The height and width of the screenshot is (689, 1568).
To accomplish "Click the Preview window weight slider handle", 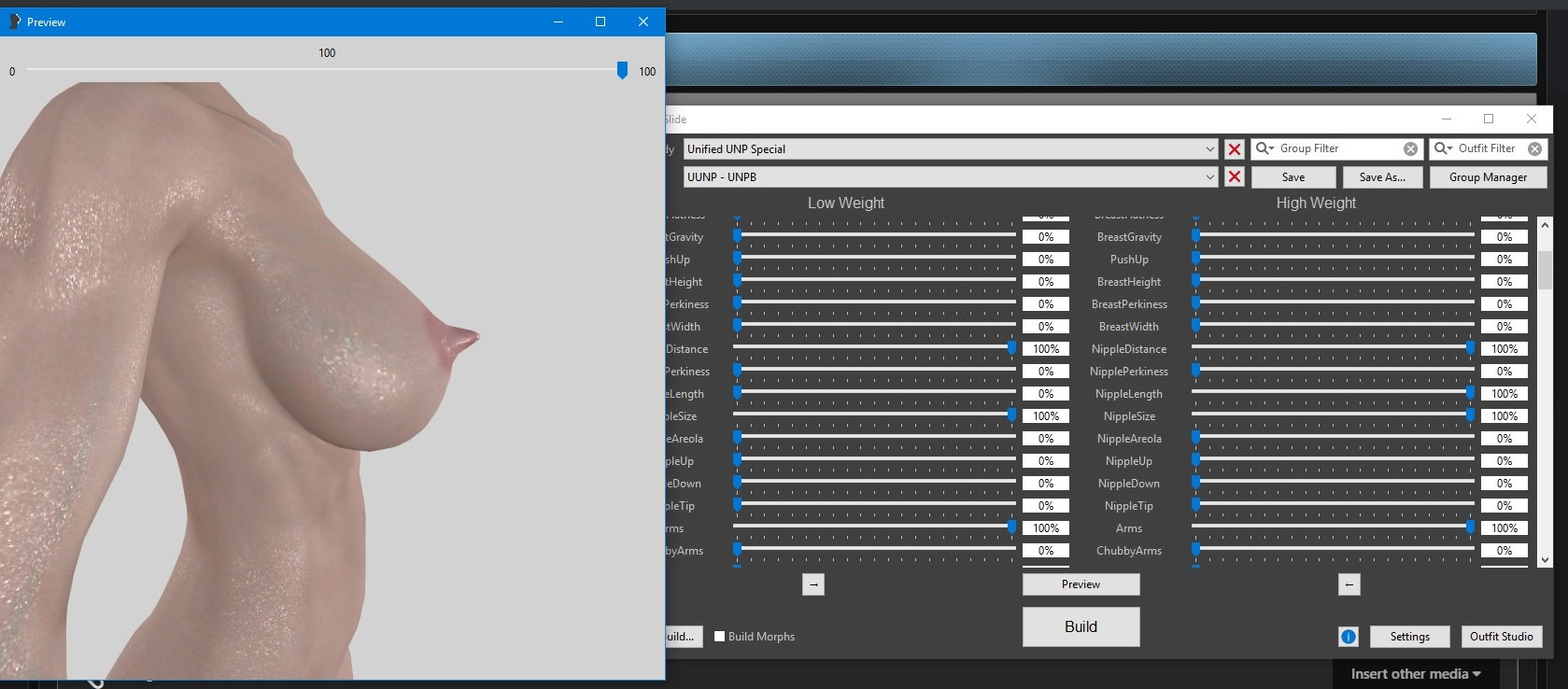I will (x=623, y=71).
